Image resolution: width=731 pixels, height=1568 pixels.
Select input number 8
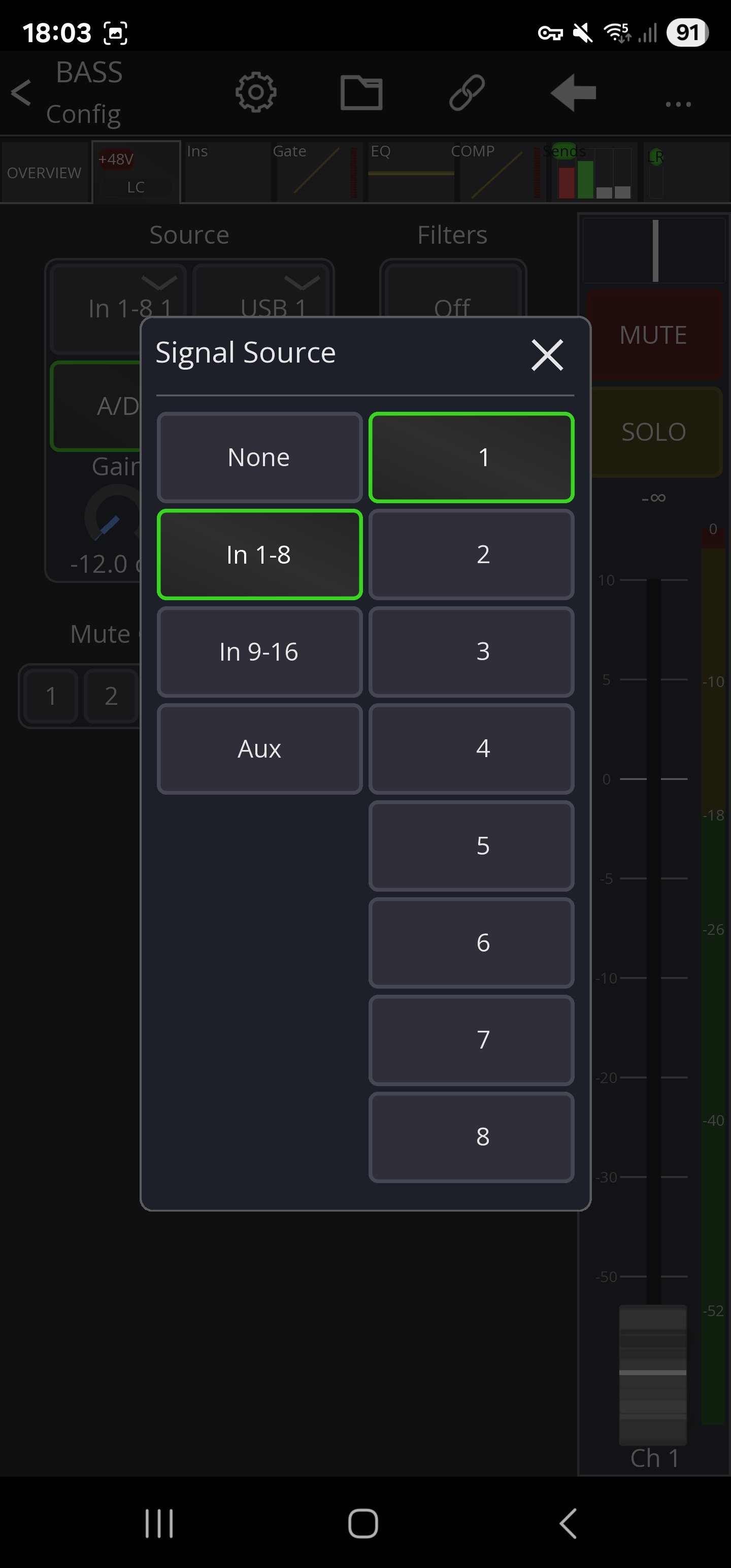471,1136
